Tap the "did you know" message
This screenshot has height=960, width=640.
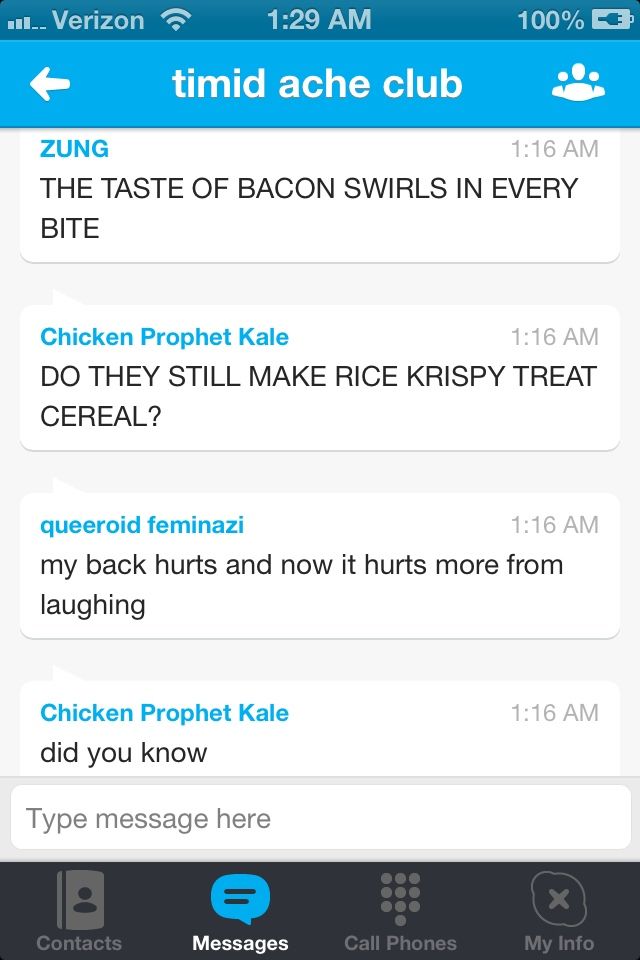[x=124, y=752]
